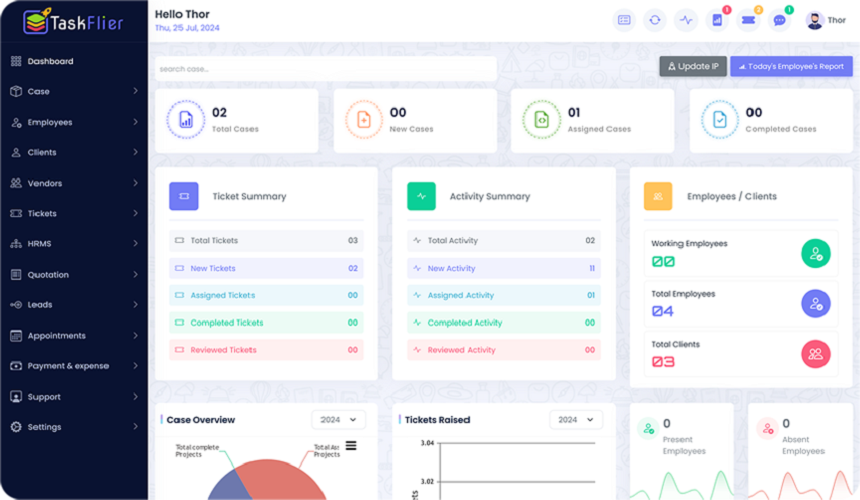This screenshot has width=860, height=500.
Task: Click the purple Ticket Summary icon
Action: tap(184, 196)
